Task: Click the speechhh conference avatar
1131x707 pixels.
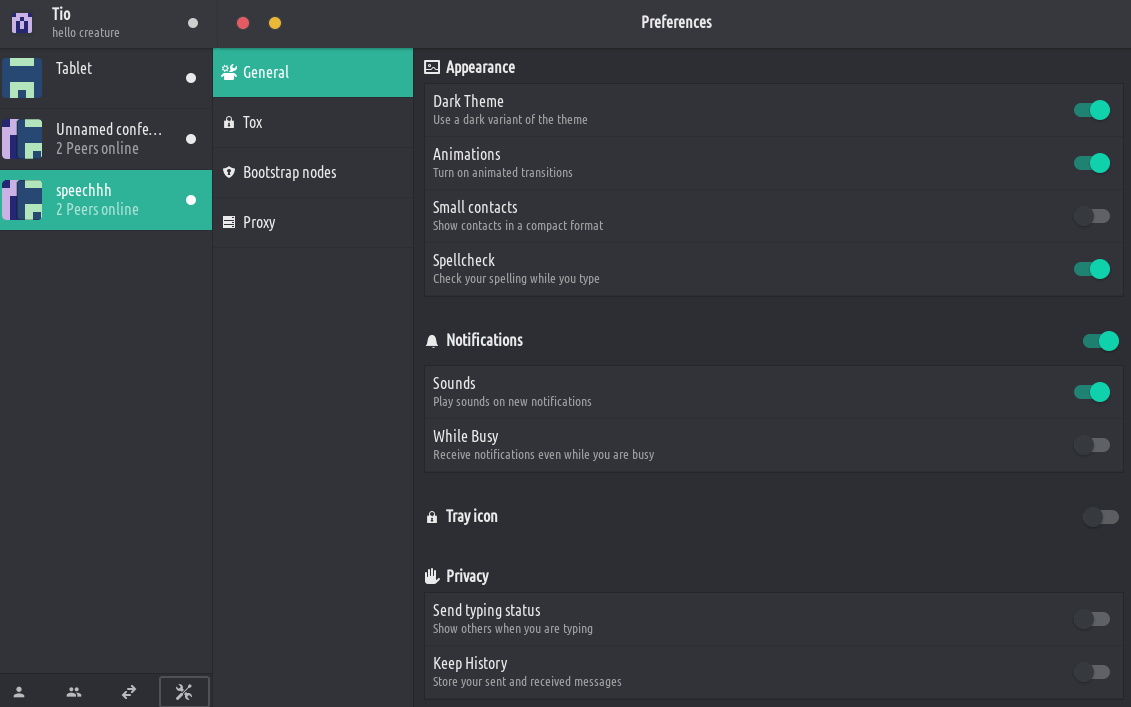Action: pyautogui.click(x=22, y=200)
